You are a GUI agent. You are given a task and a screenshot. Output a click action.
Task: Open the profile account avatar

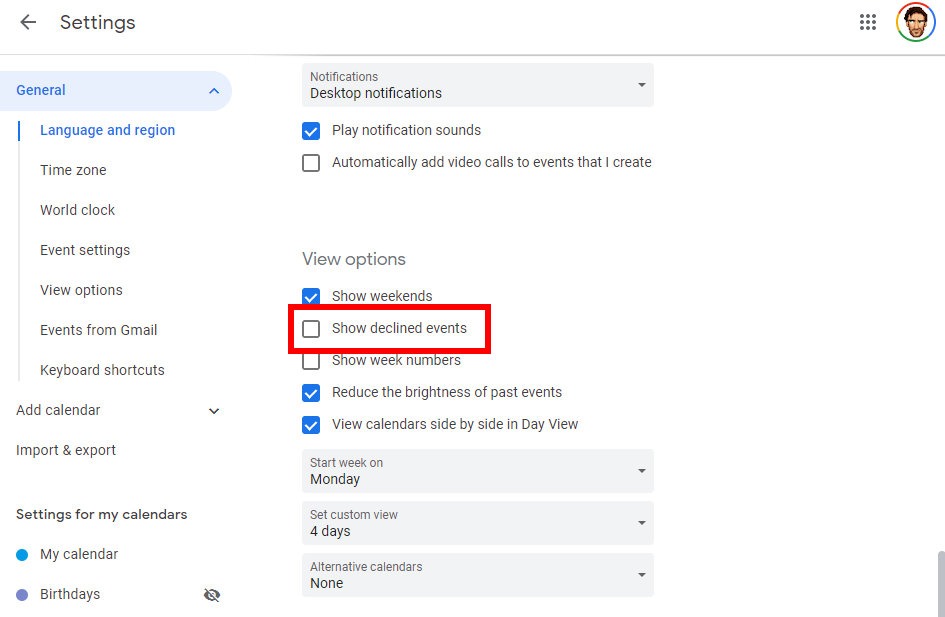pyautogui.click(x=914, y=21)
